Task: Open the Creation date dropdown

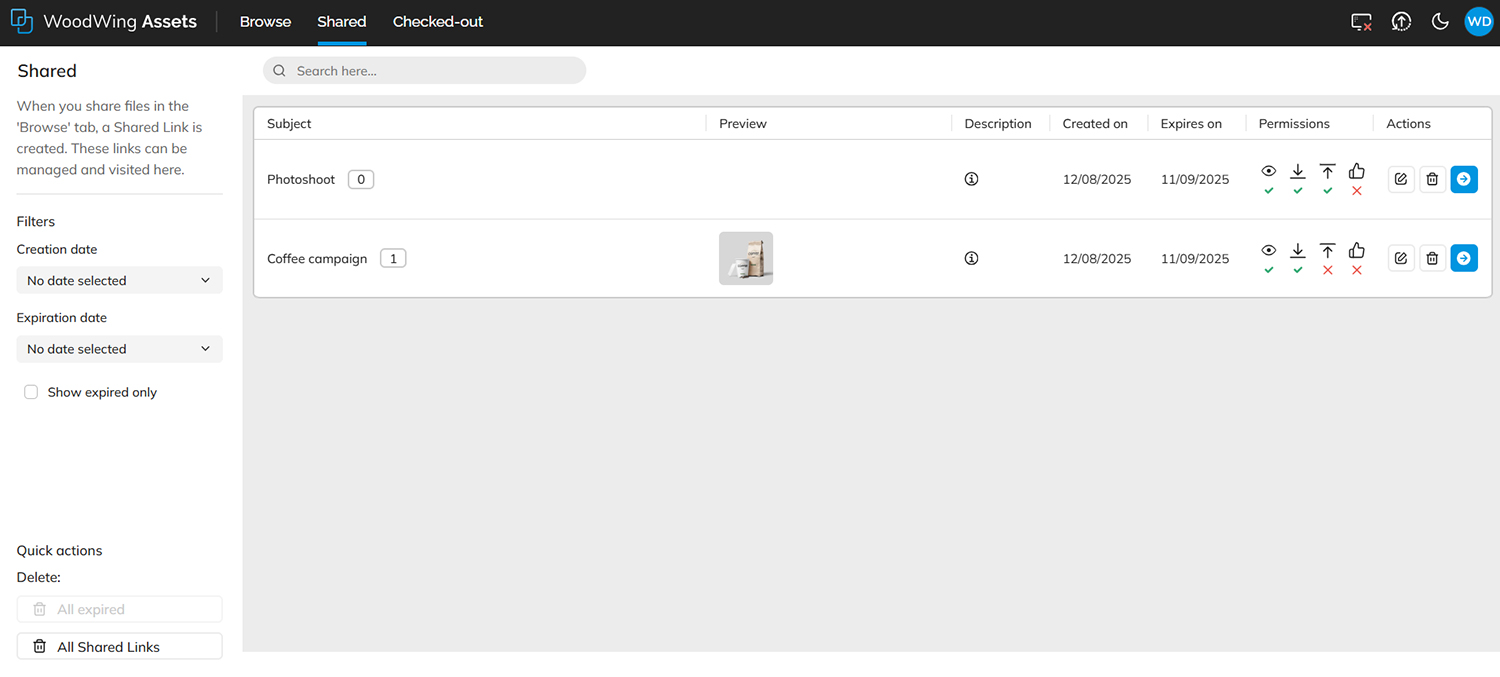Action: point(119,280)
